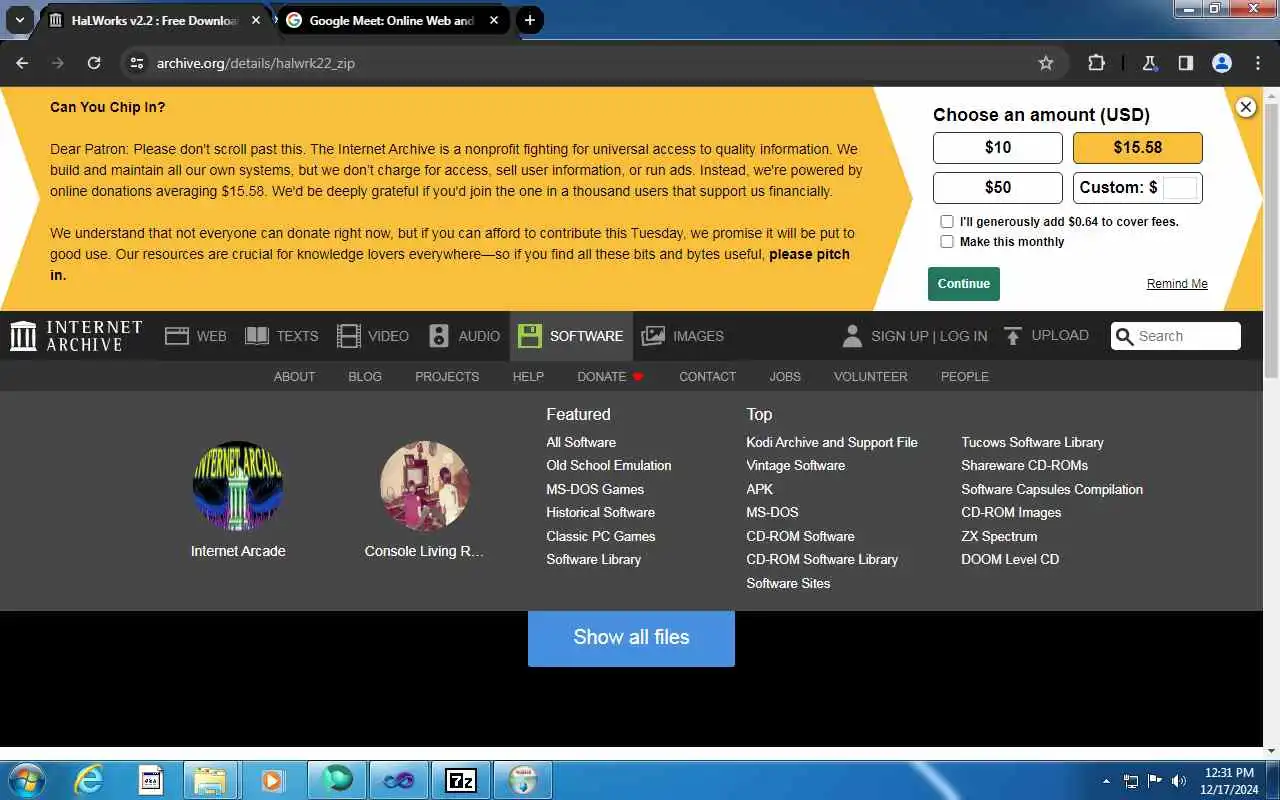The image size is (1280, 800).
Task: Click the Continue donation button
Action: click(x=964, y=283)
